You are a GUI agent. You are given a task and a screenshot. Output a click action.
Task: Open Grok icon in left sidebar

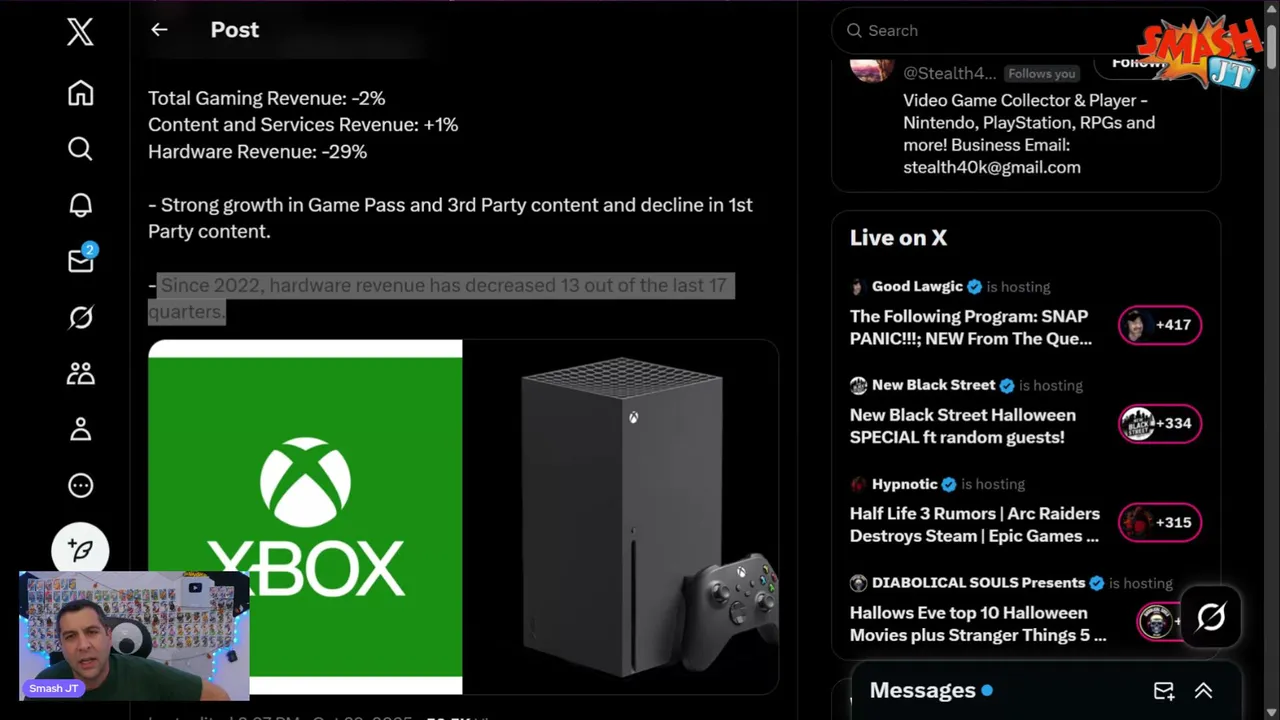click(x=80, y=317)
